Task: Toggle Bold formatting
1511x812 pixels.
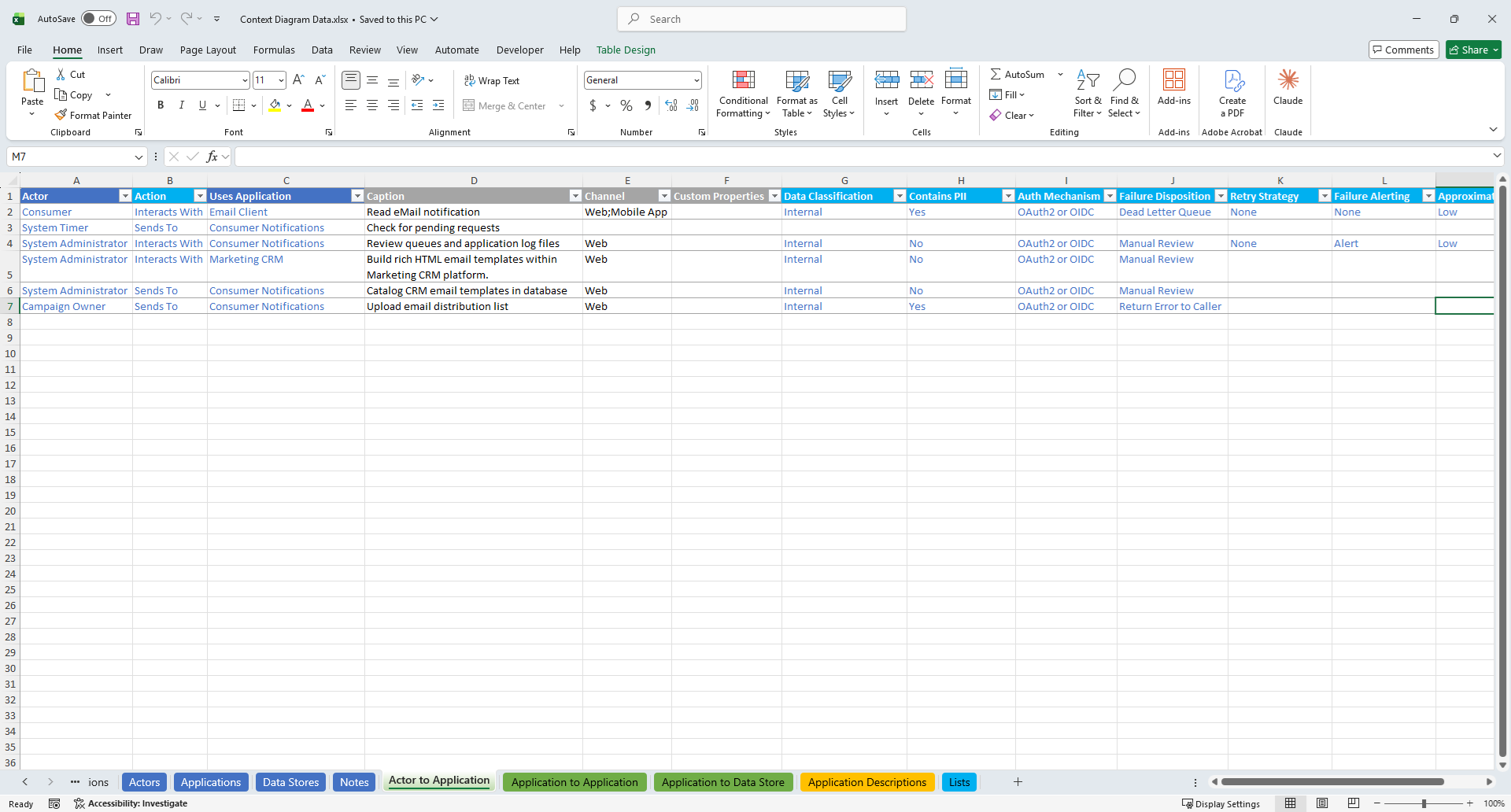Action: click(x=161, y=105)
